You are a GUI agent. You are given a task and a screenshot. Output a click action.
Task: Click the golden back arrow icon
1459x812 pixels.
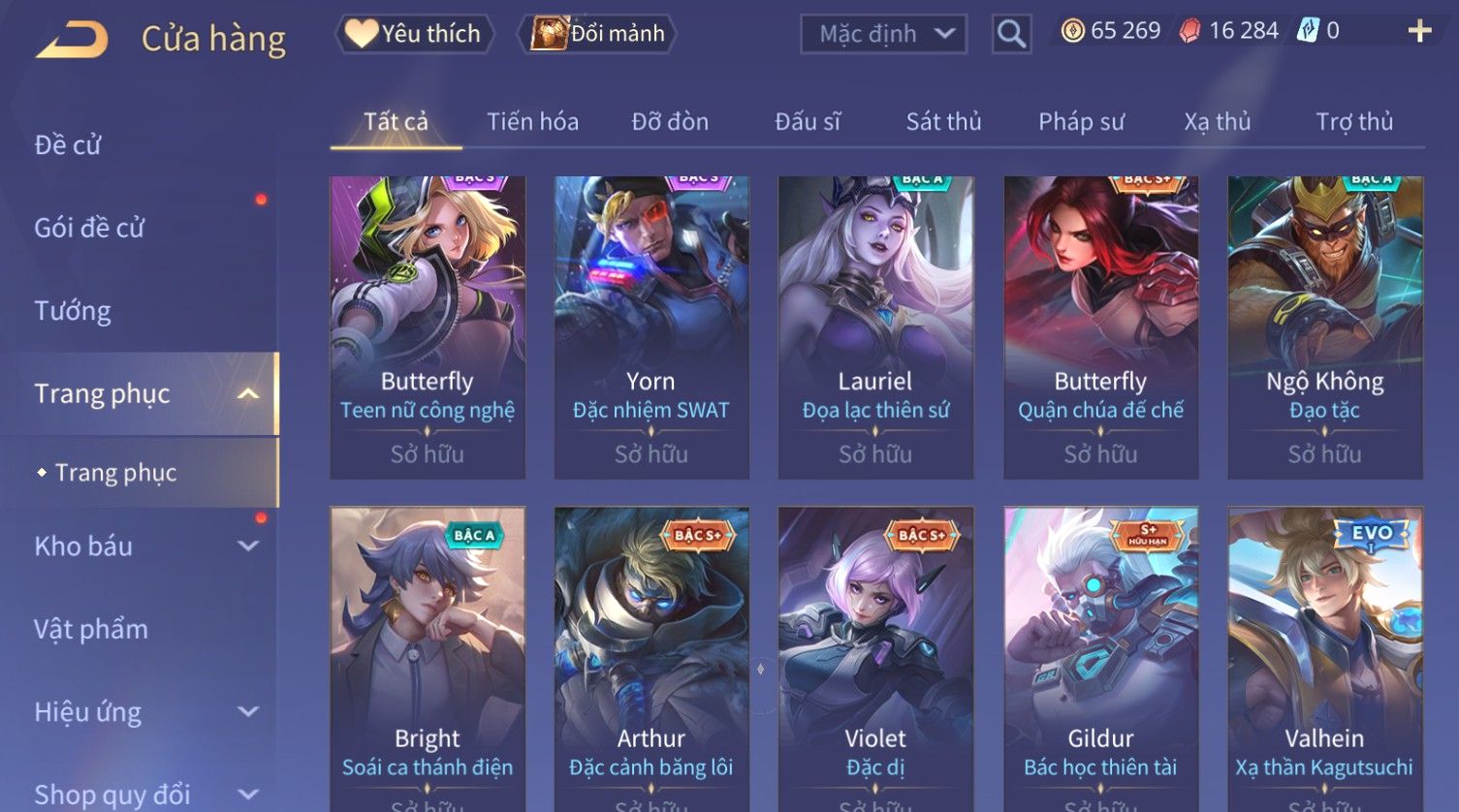pos(72,40)
